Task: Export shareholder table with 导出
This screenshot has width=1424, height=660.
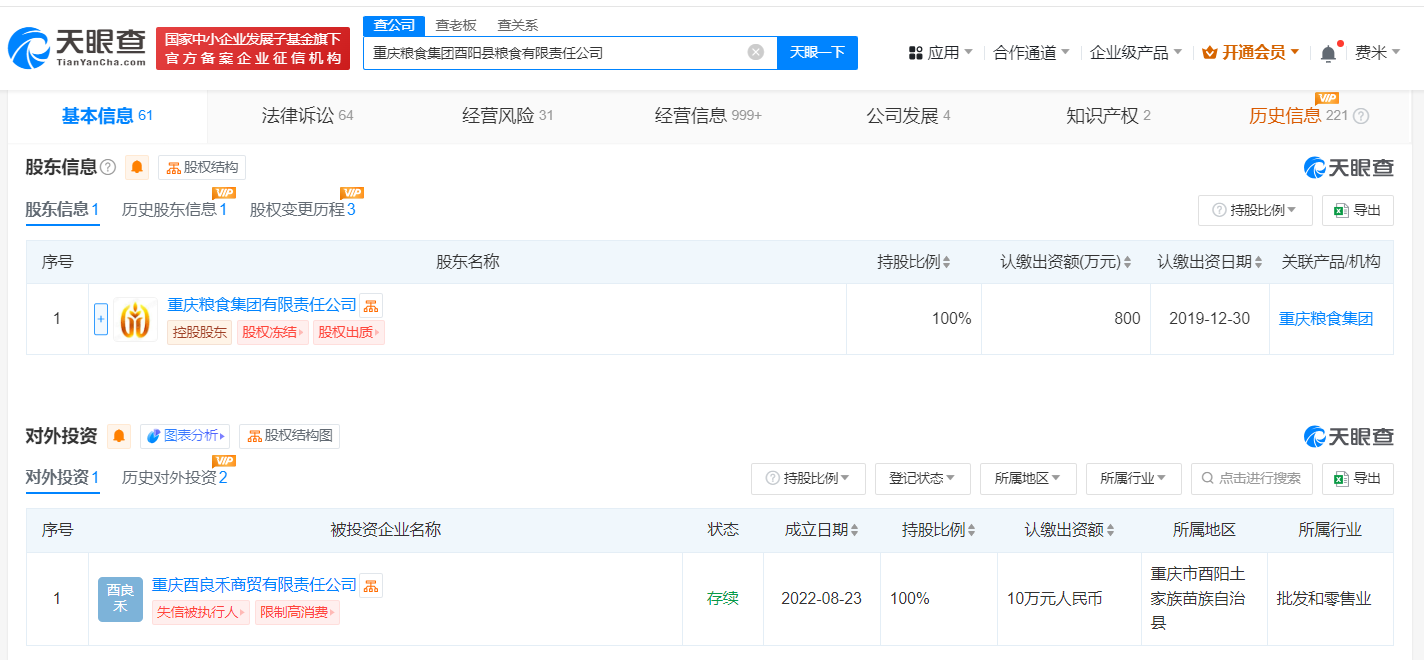Action: click(1357, 210)
